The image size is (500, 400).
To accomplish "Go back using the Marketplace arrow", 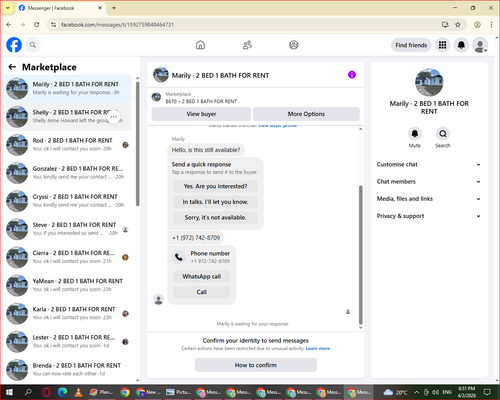I will [x=12, y=67].
